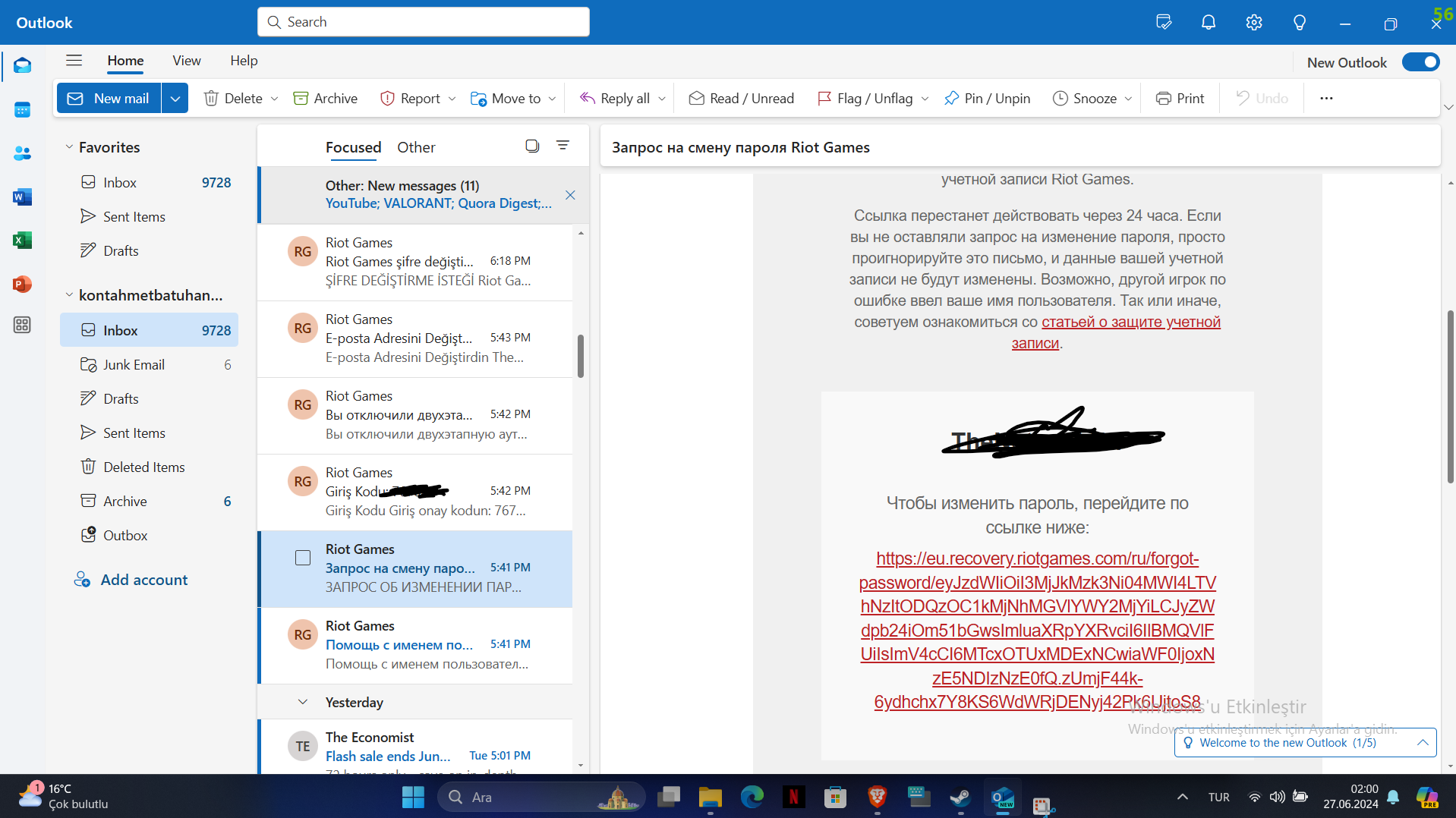Click the New mail button

point(109,99)
